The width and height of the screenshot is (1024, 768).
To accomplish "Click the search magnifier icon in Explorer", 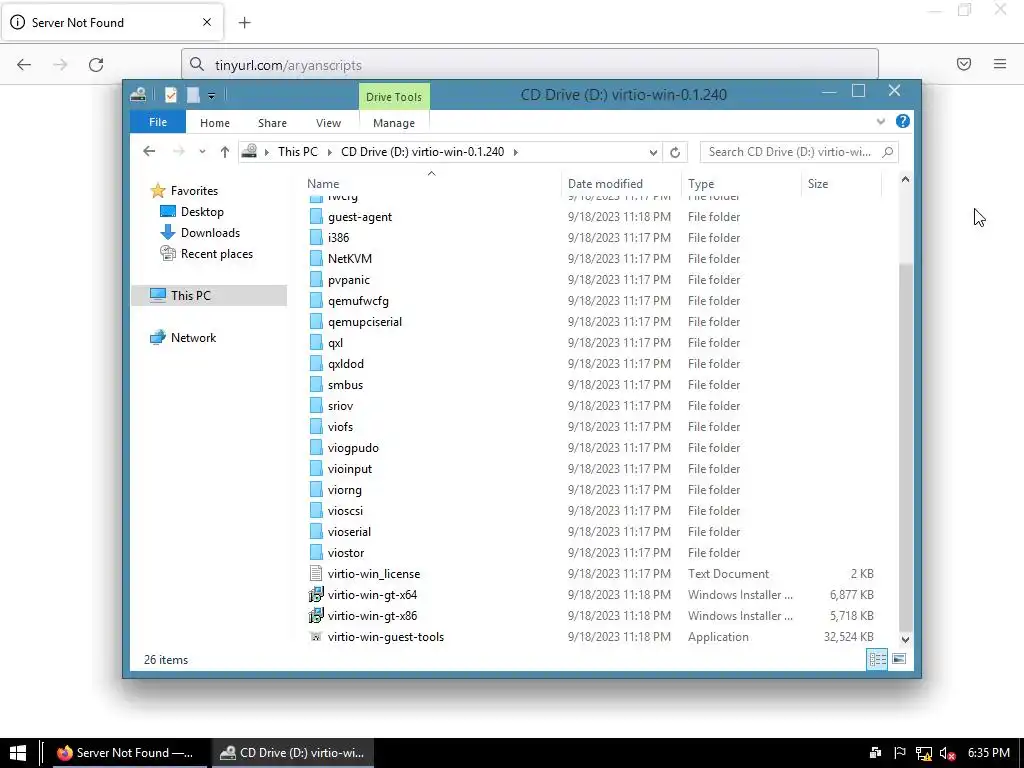I will 887,152.
